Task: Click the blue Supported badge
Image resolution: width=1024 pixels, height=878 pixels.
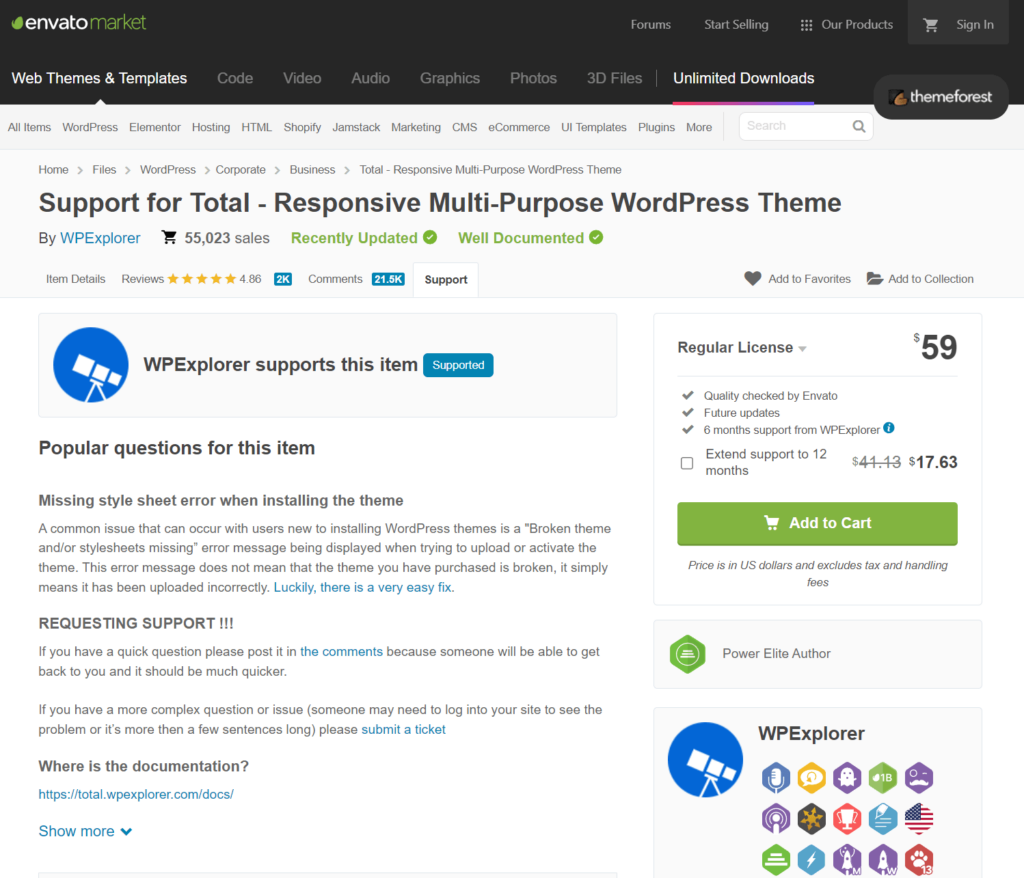Action: tap(458, 365)
